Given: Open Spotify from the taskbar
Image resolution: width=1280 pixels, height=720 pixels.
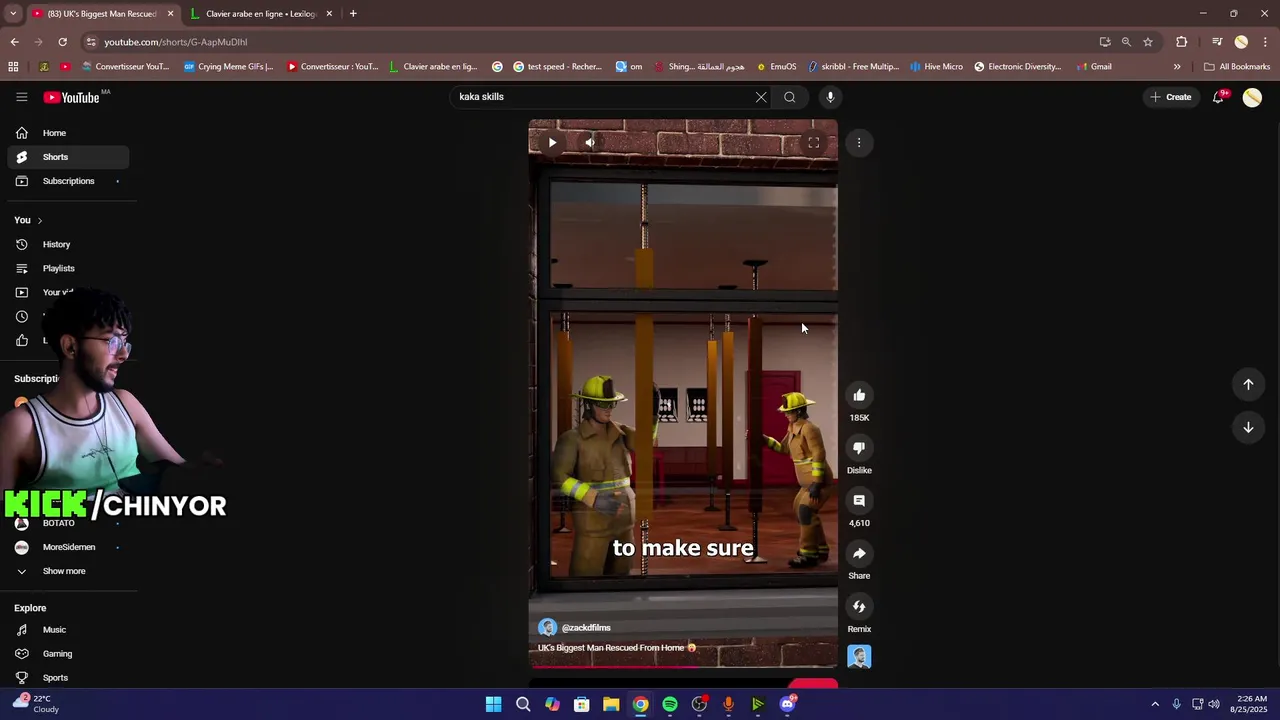Looking at the screenshot, I should click(670, 704).
